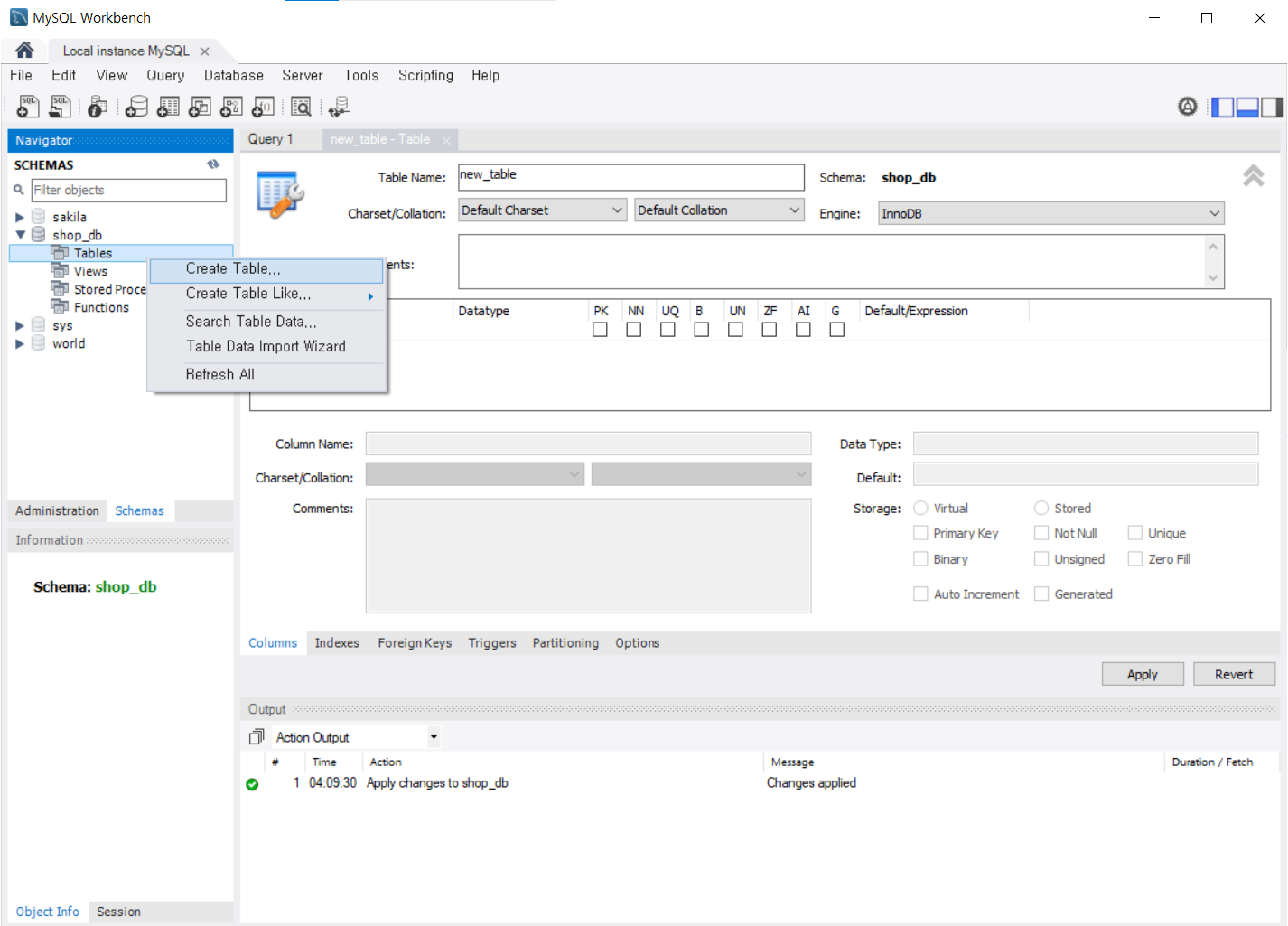The width and height of the screenshot is (1288, 926).
Task: Create new table toolbar icon
Action: (x=168, y=107)
